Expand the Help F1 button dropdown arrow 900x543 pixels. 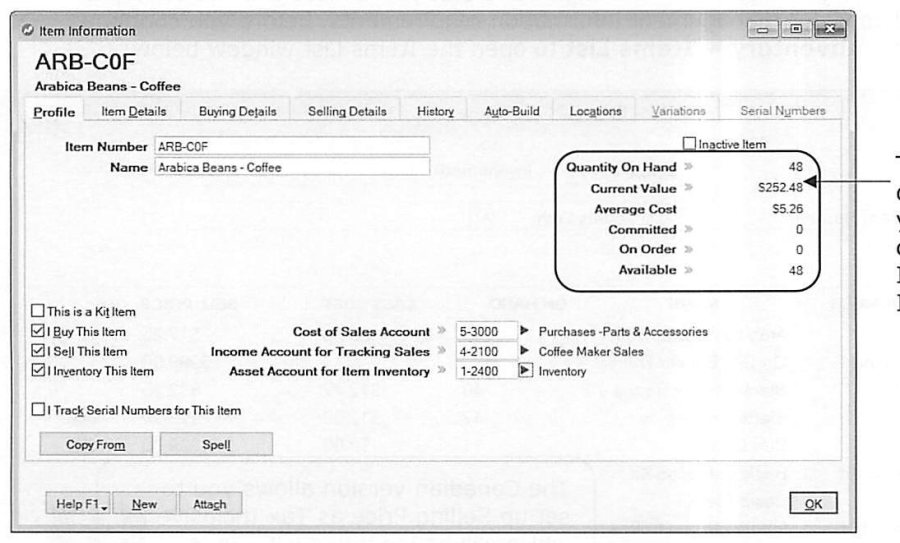tap(104, 507)
